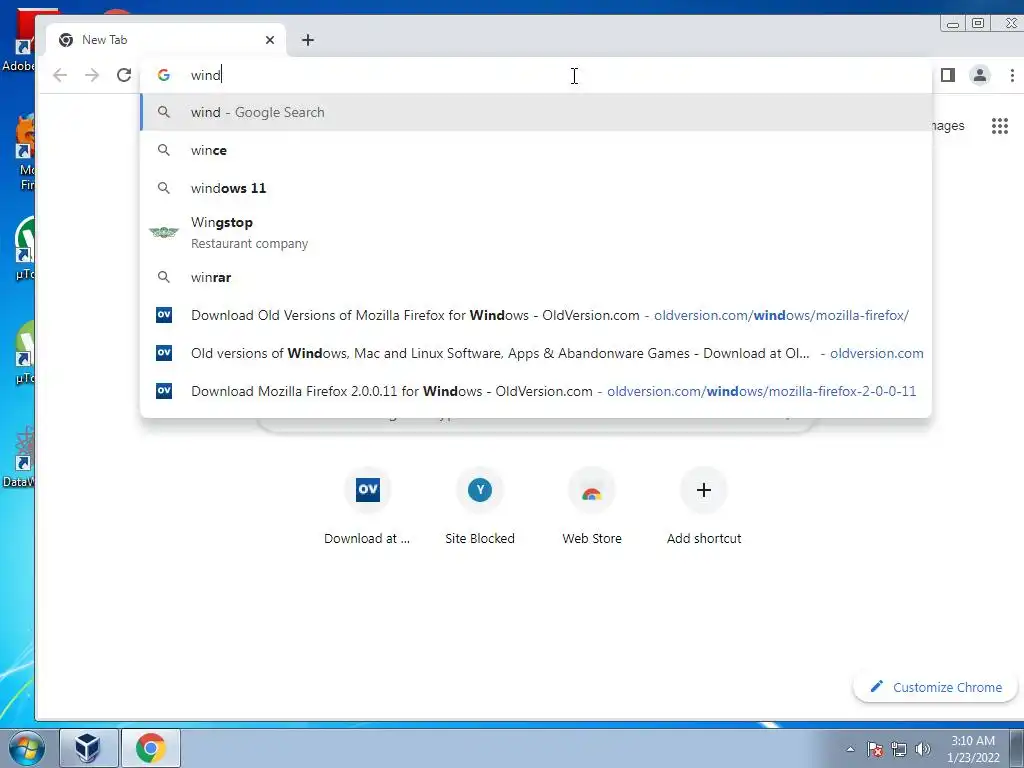The height and width of the screenshot is (768, 1024).
Task: Click the Chrome taskbar icon
Action: [x=151, y=748]
